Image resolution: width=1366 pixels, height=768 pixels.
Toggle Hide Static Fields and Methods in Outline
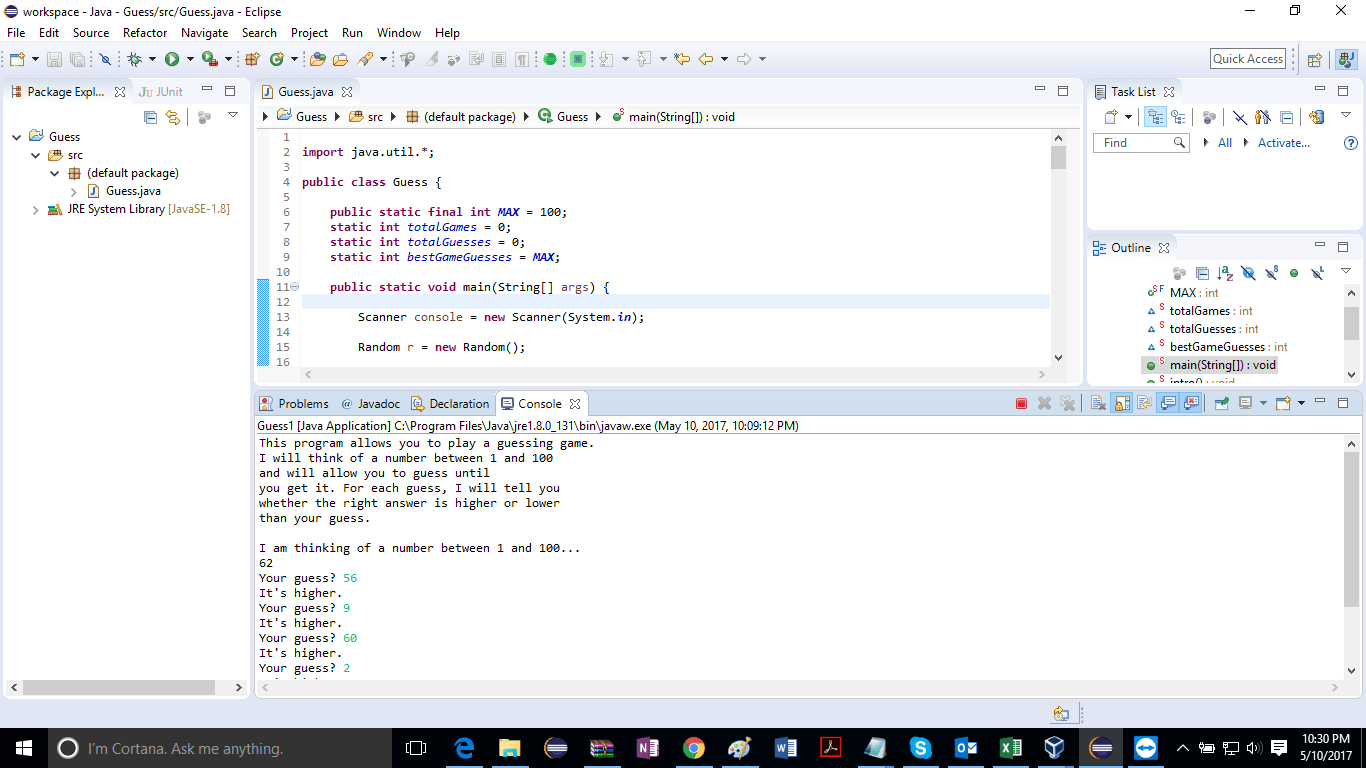point(1271,273)
